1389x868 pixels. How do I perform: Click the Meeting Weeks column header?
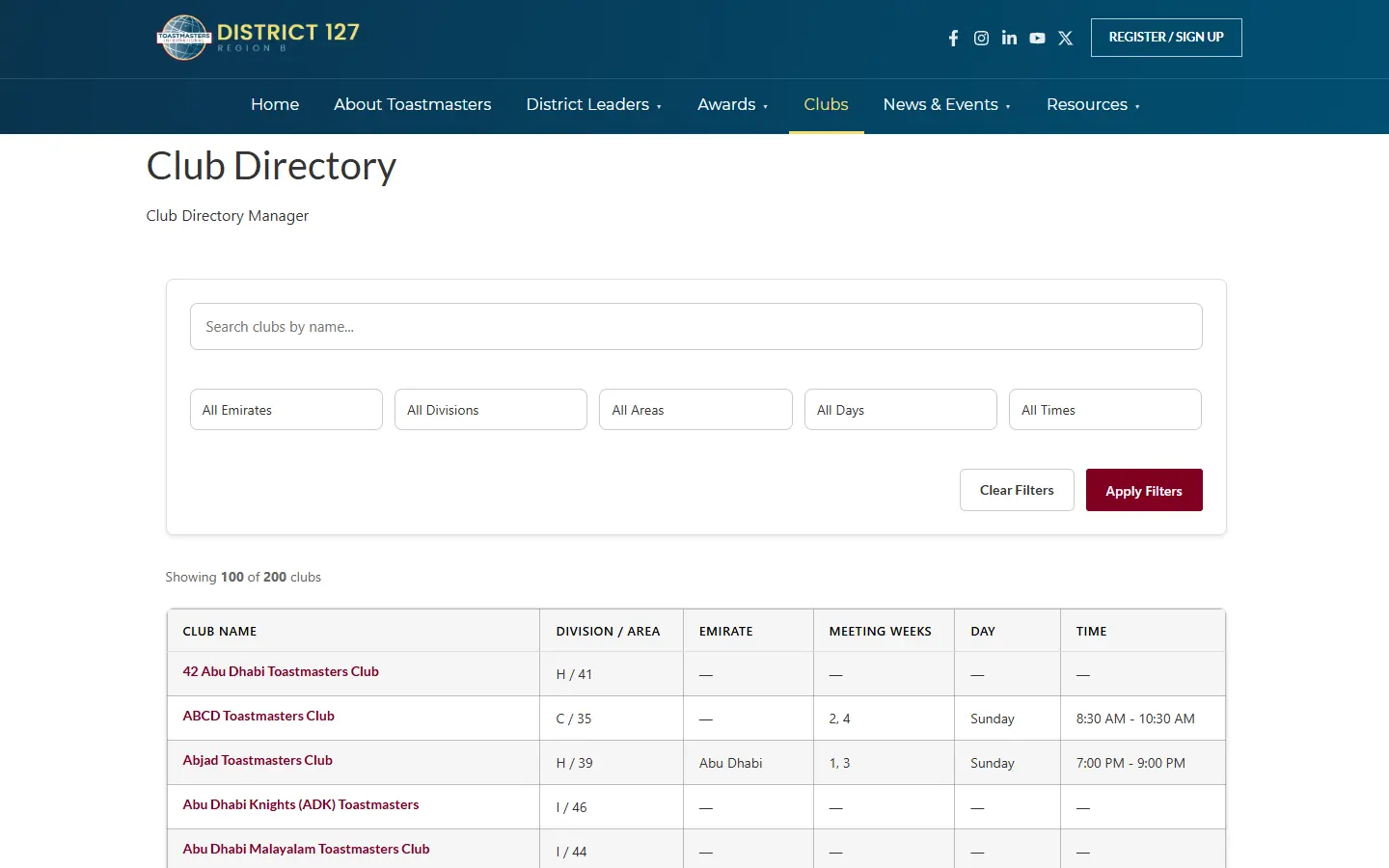[885, 631]
